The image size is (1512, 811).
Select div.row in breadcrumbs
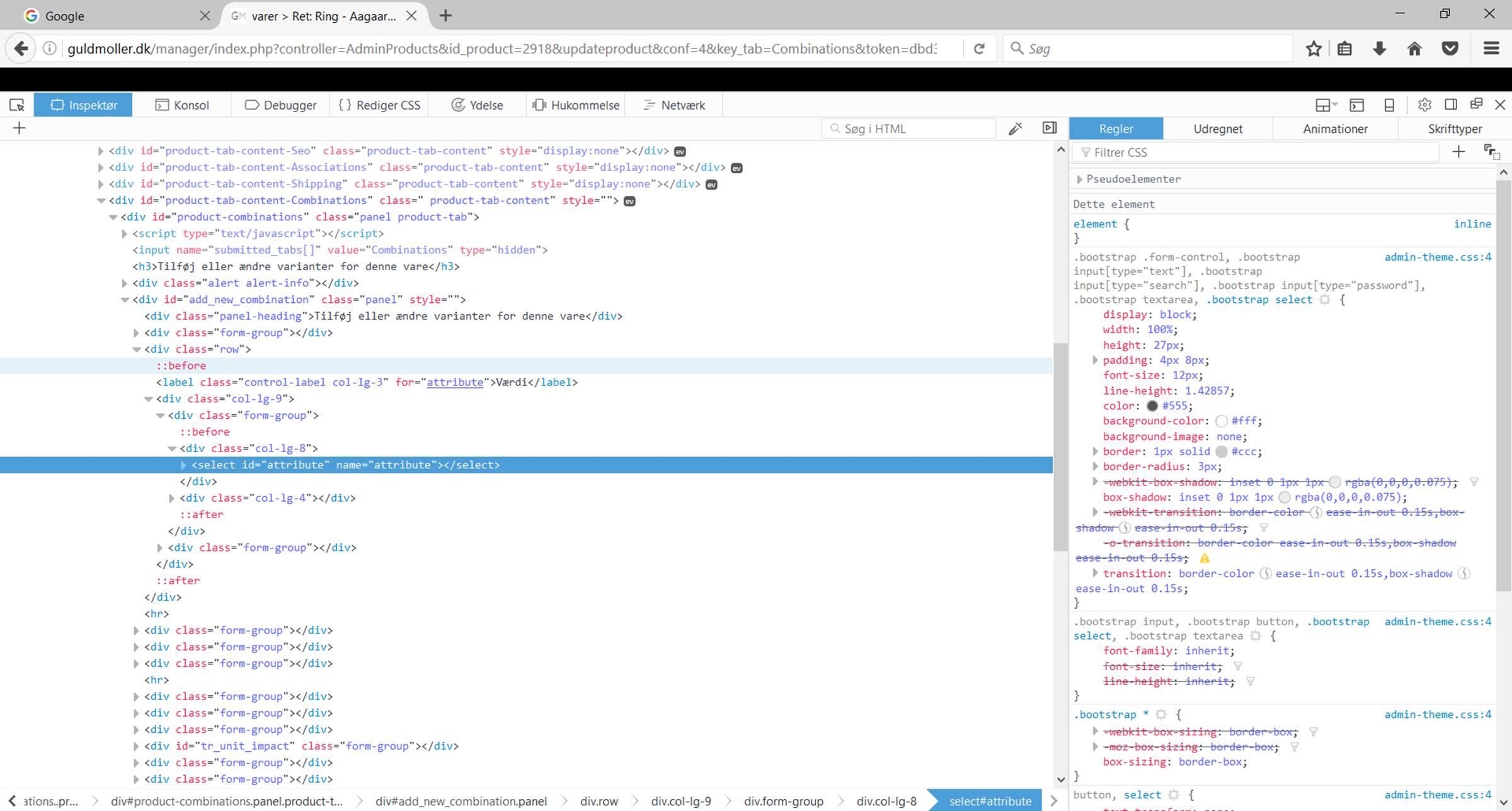click(x=598, y=801)
